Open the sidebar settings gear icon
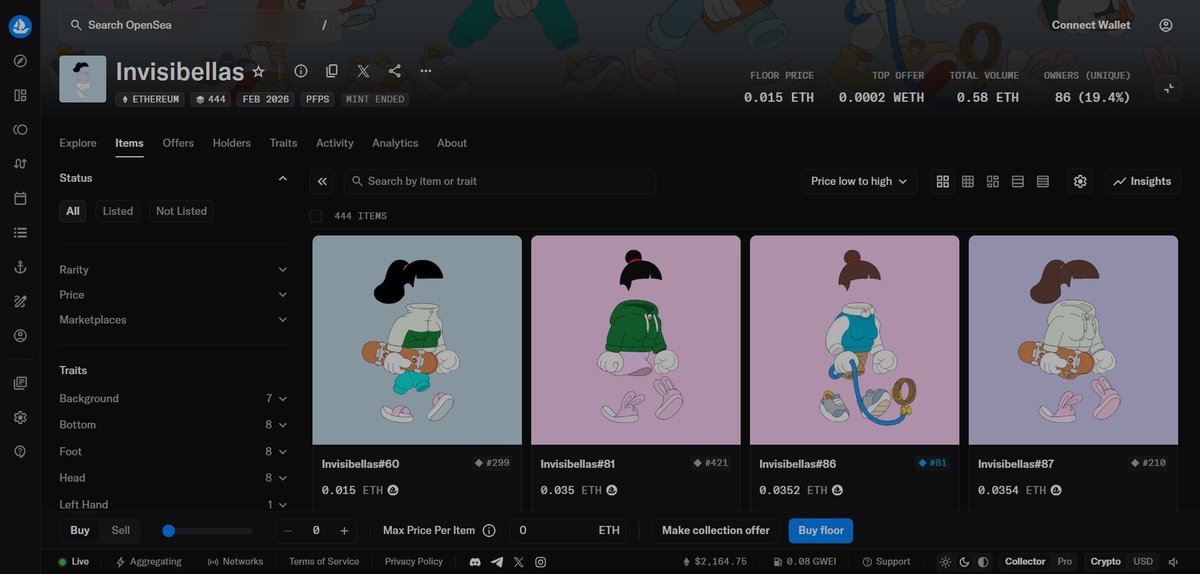1200x574 pixels. [20, 417]
